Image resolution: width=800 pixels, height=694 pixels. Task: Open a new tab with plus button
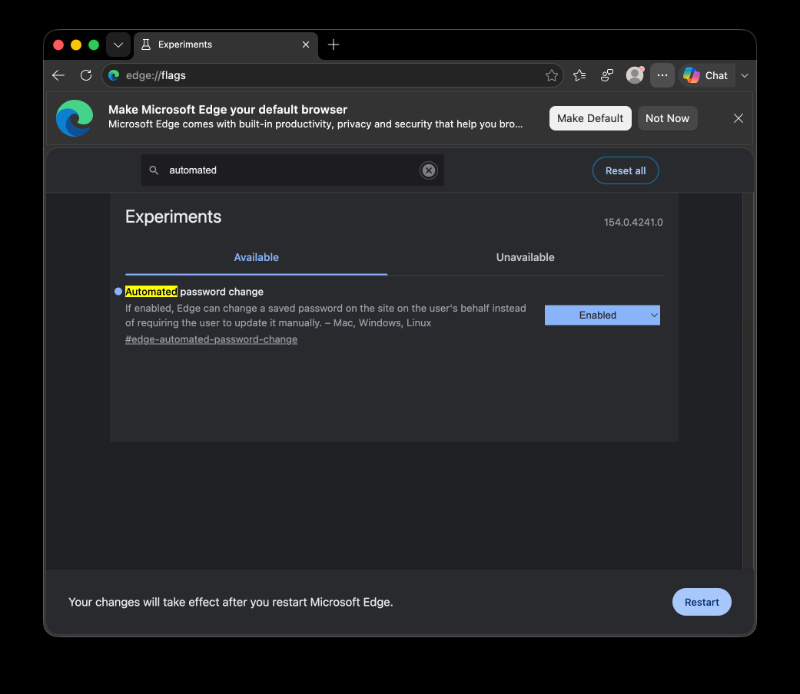click(334, 45)
